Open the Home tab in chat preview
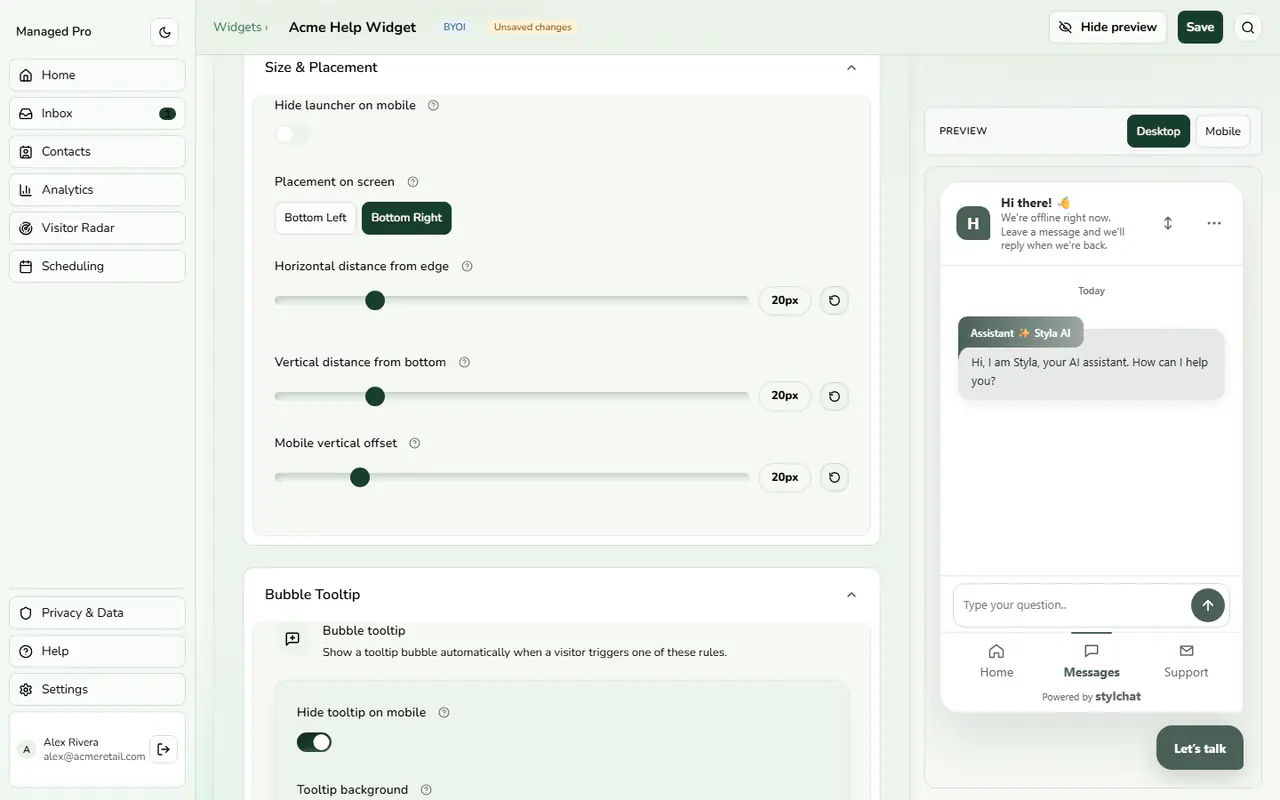The image size is (1280, 800). click(x=996, y=661)
